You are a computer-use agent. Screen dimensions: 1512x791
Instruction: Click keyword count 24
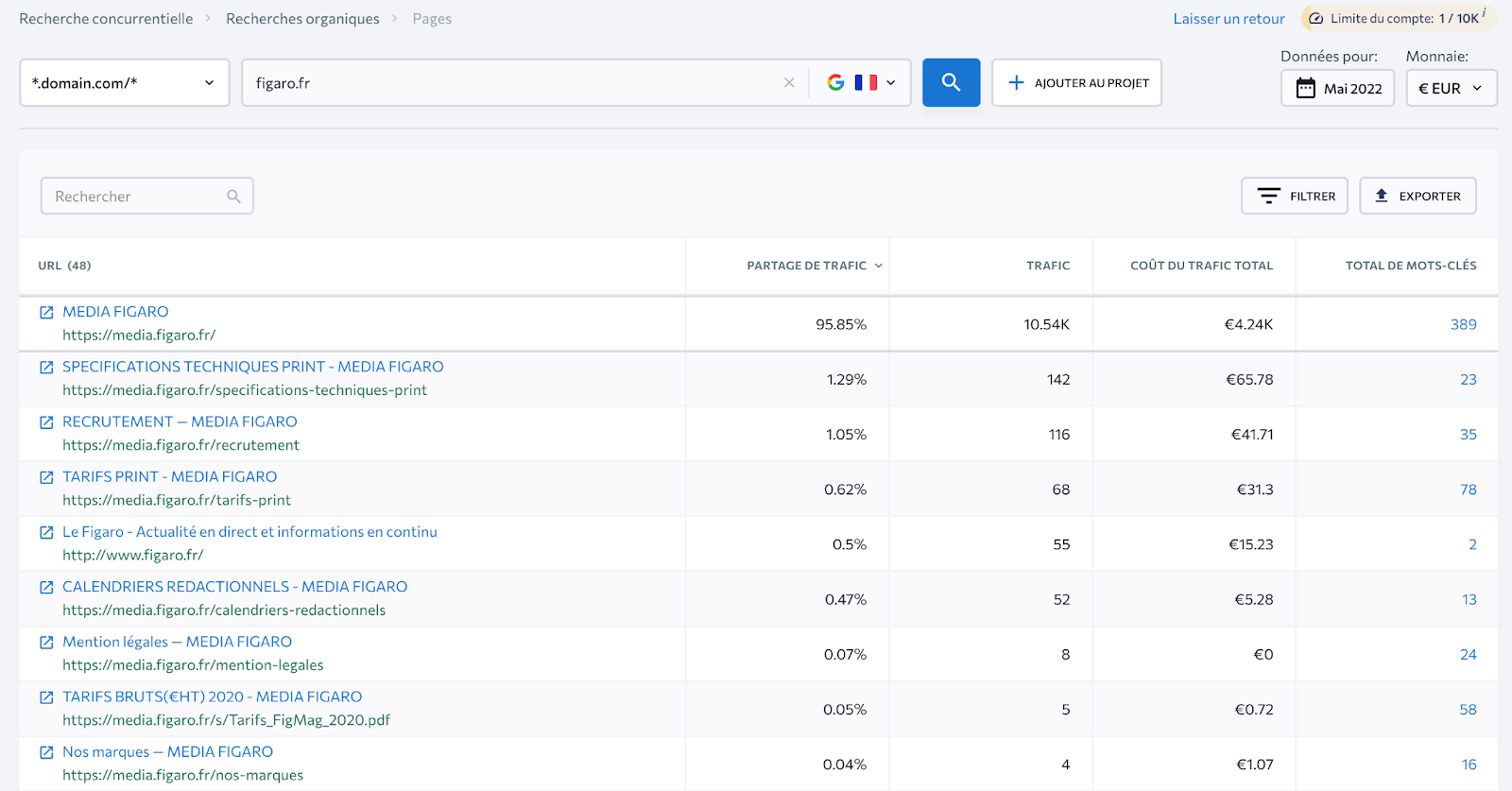tap(1468, 654)
